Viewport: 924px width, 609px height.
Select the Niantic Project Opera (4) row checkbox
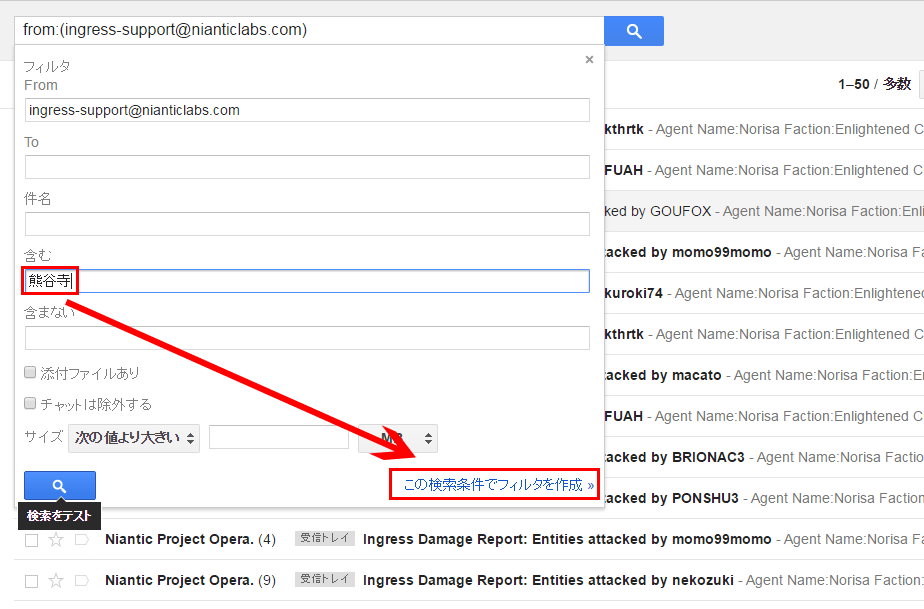[x=31, y=540]
